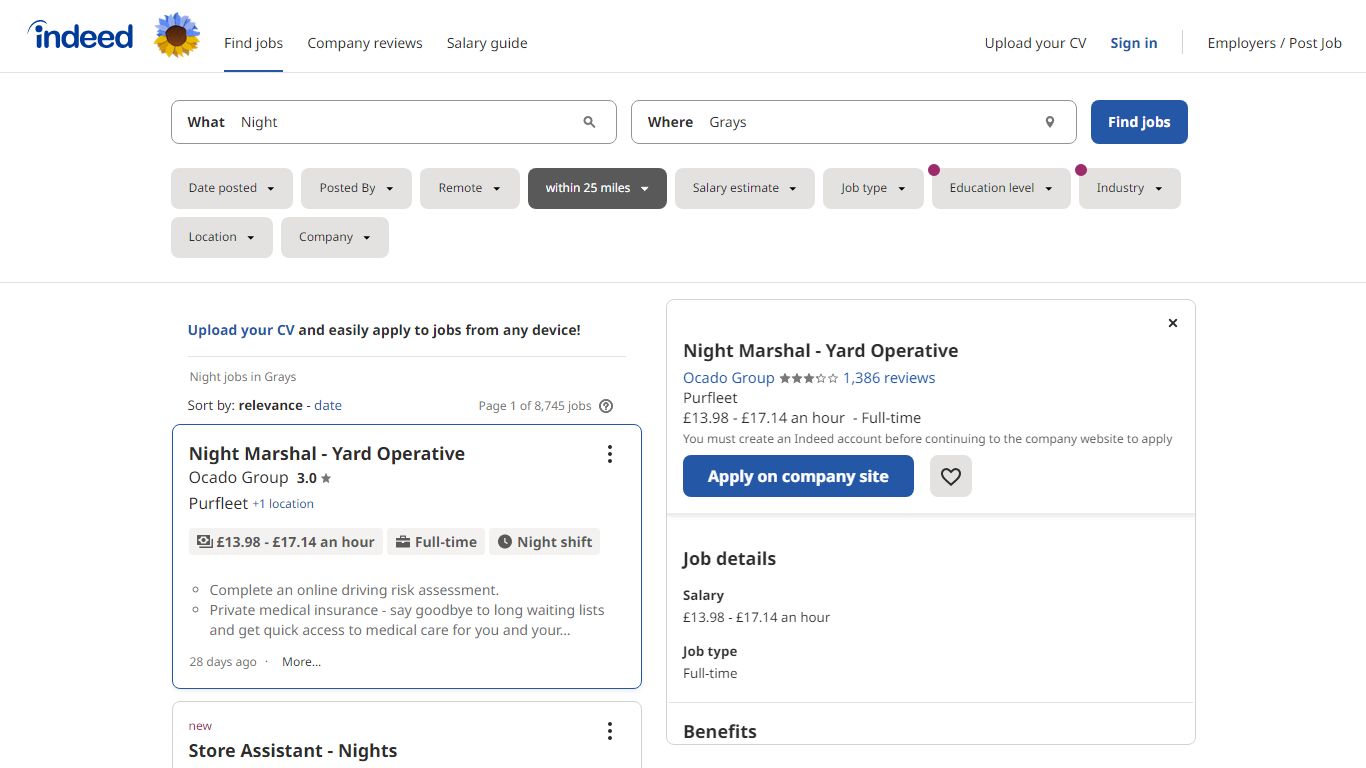Sort results by date
The width and height of the screenshot is (1366, 768).
tap(328, 405)
